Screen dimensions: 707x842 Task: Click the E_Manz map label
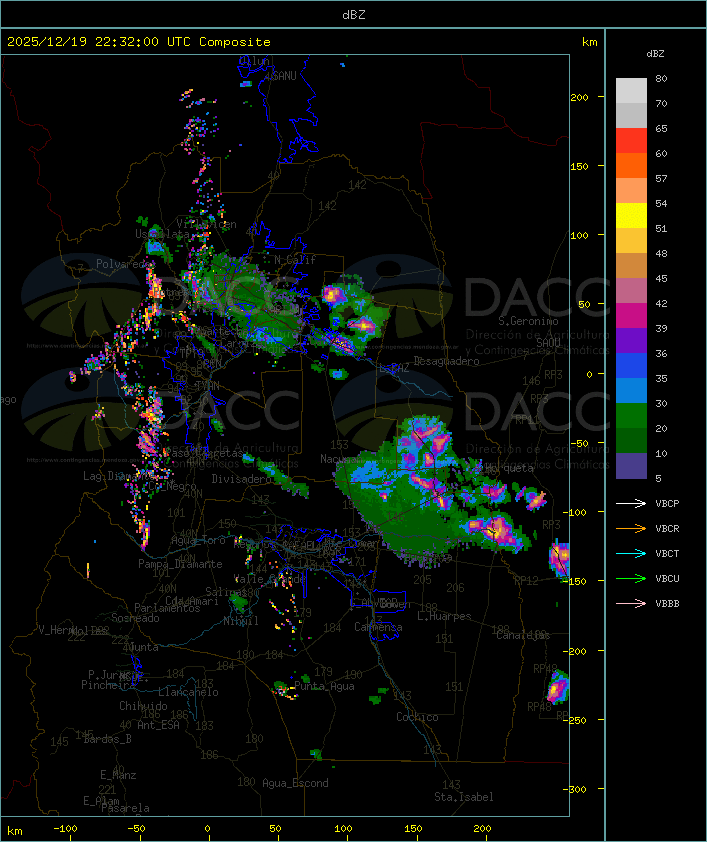coord(118,775)
